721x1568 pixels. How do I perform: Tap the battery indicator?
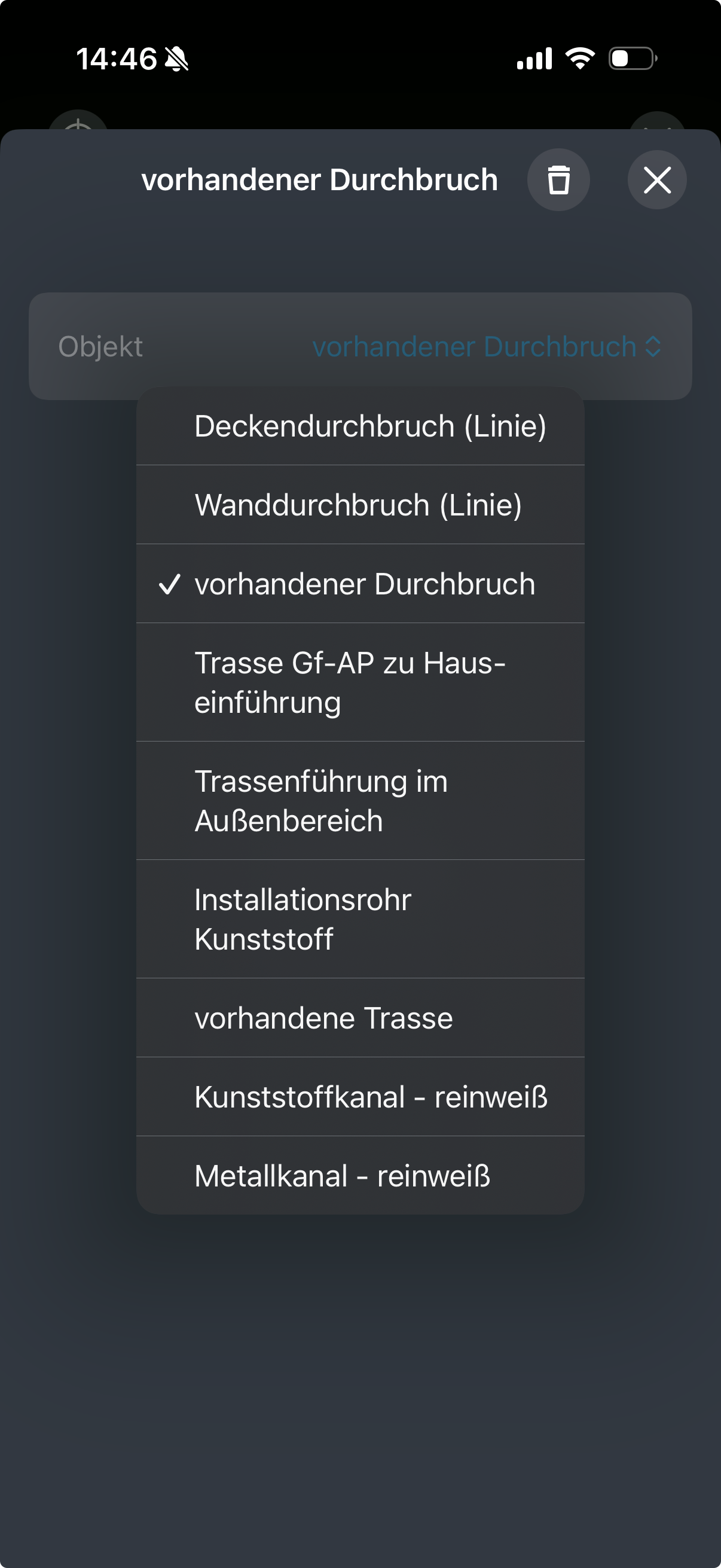tap(631, 58)
